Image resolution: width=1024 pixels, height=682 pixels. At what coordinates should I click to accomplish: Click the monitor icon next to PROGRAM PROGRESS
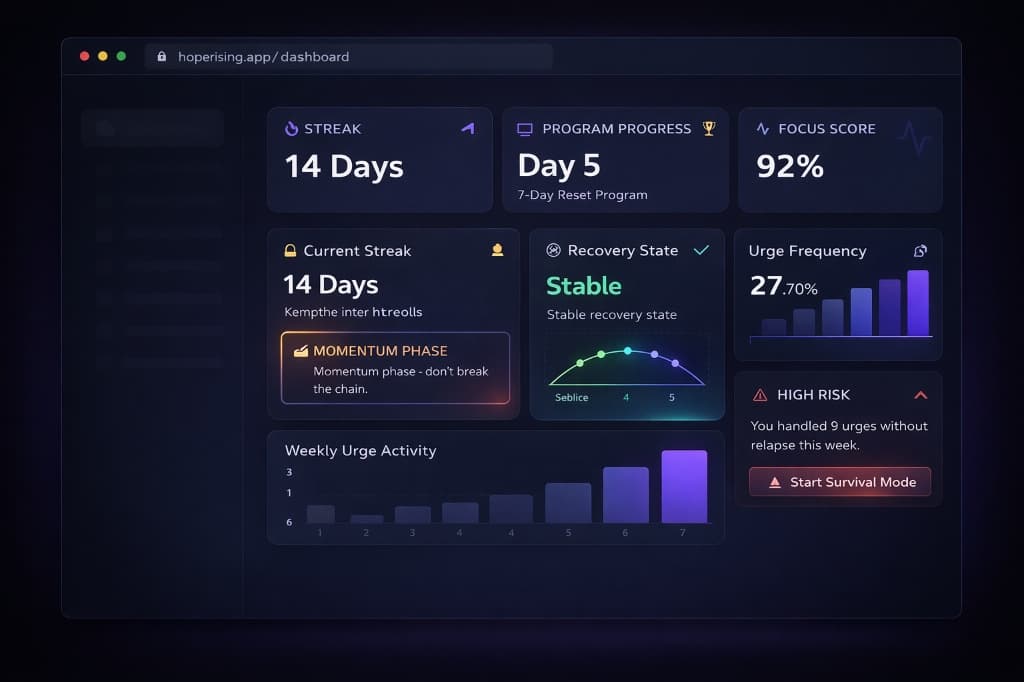(526, 129)
